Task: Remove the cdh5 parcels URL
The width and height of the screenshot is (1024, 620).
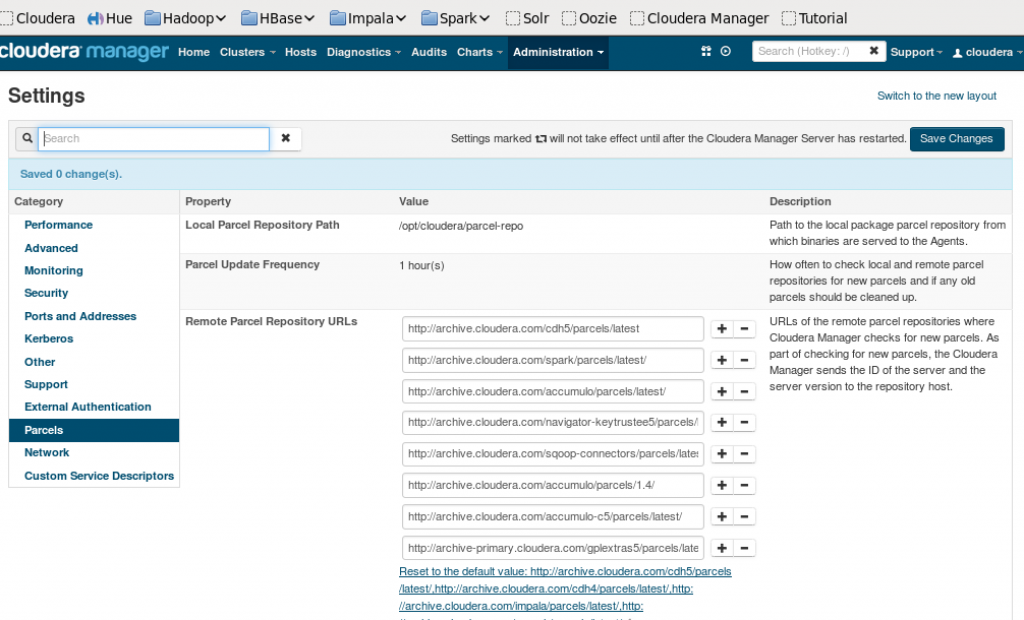Action: coord(744,329)
